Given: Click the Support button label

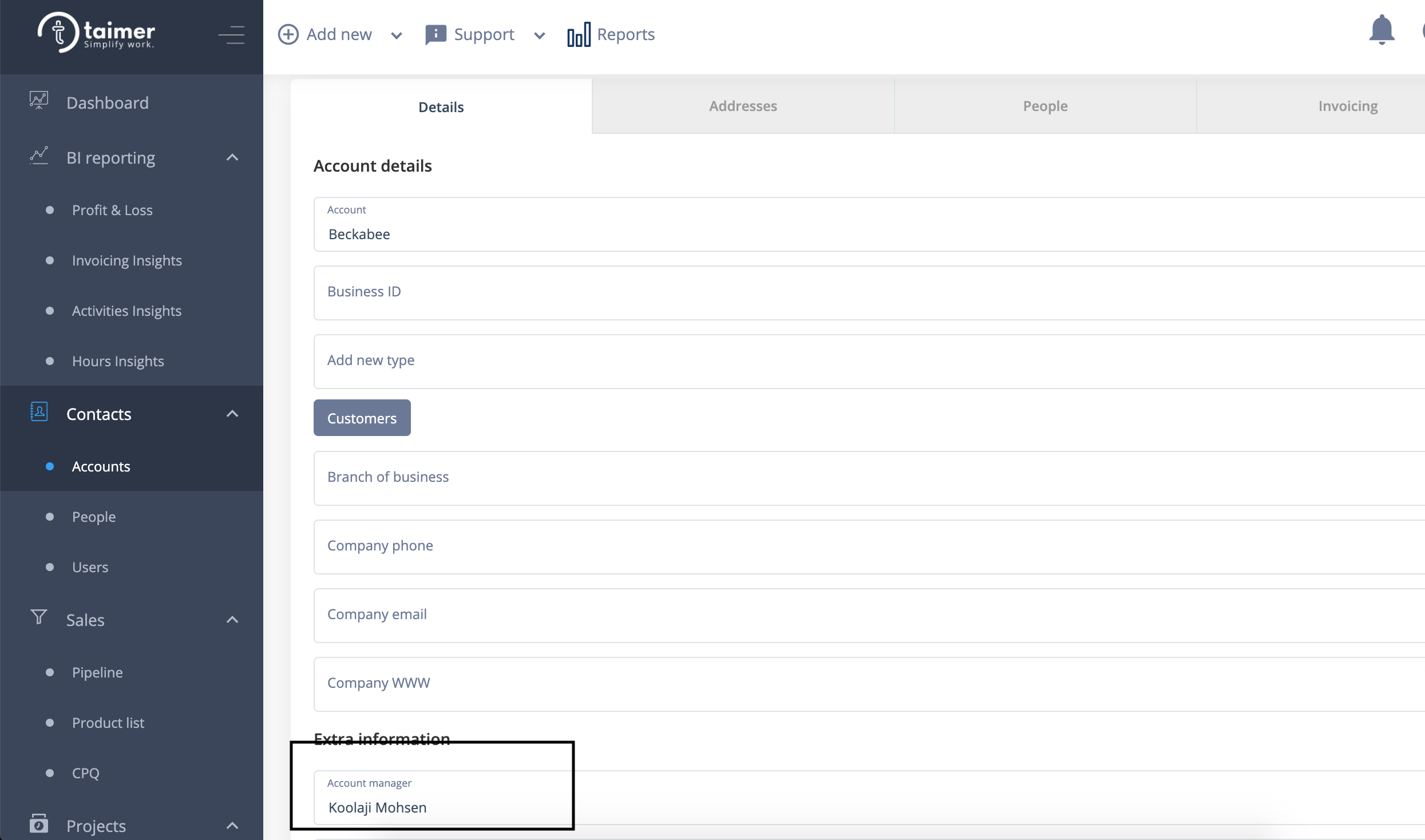Looking at the screenshot, I should 484,34.
